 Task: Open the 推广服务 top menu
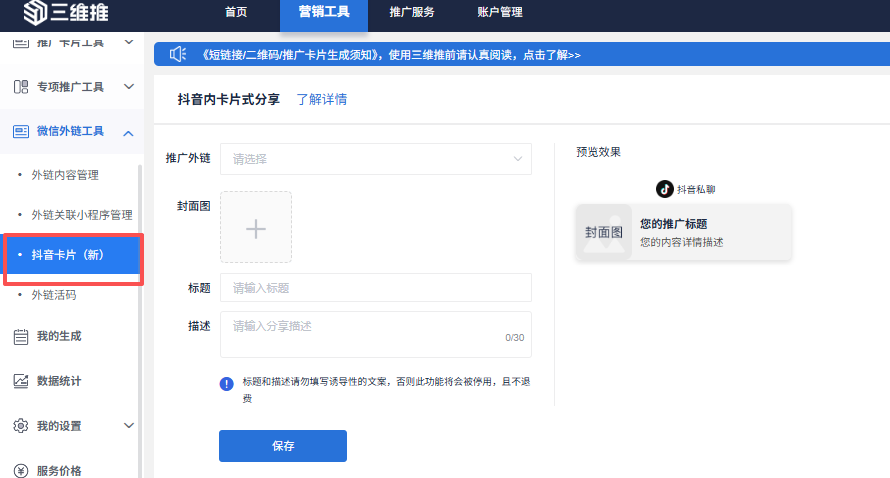click(410, 12)
